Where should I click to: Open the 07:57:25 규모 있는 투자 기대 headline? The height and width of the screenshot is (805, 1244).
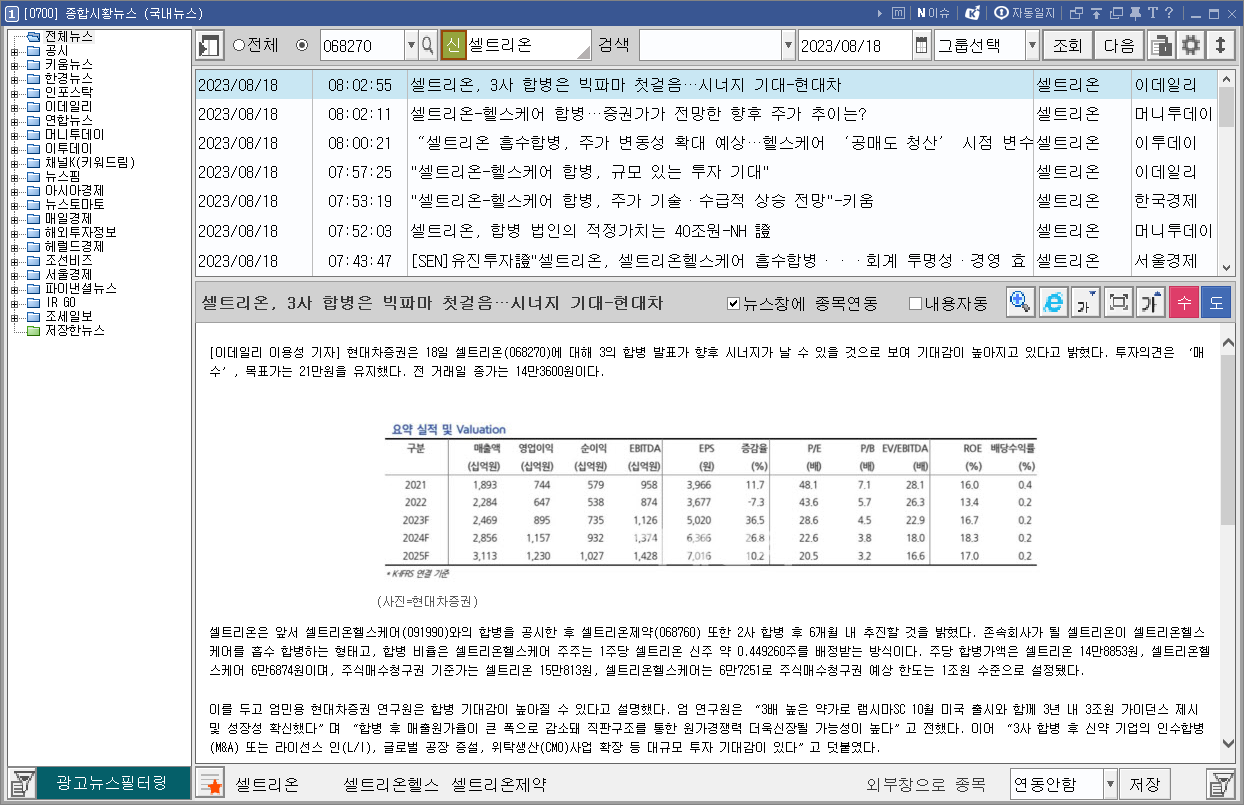(x=589, y=172)
